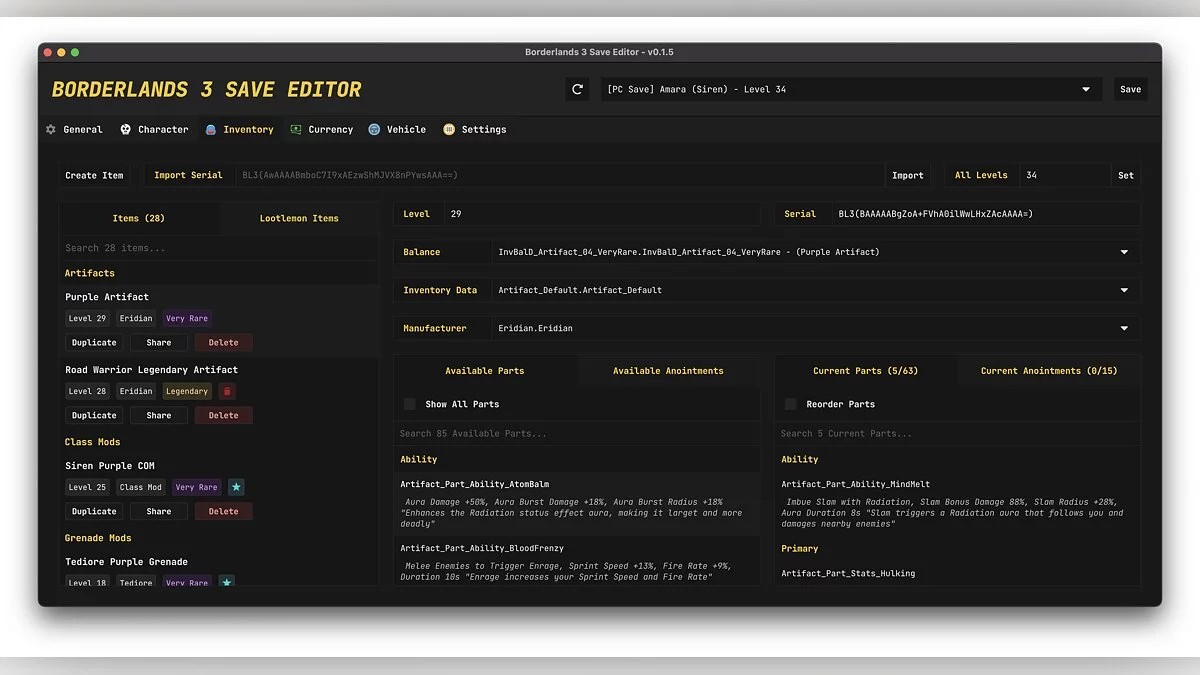Switch to the Current Anointments tab
Screen dimensions: 1200x675
click(x=1049, y=370)
